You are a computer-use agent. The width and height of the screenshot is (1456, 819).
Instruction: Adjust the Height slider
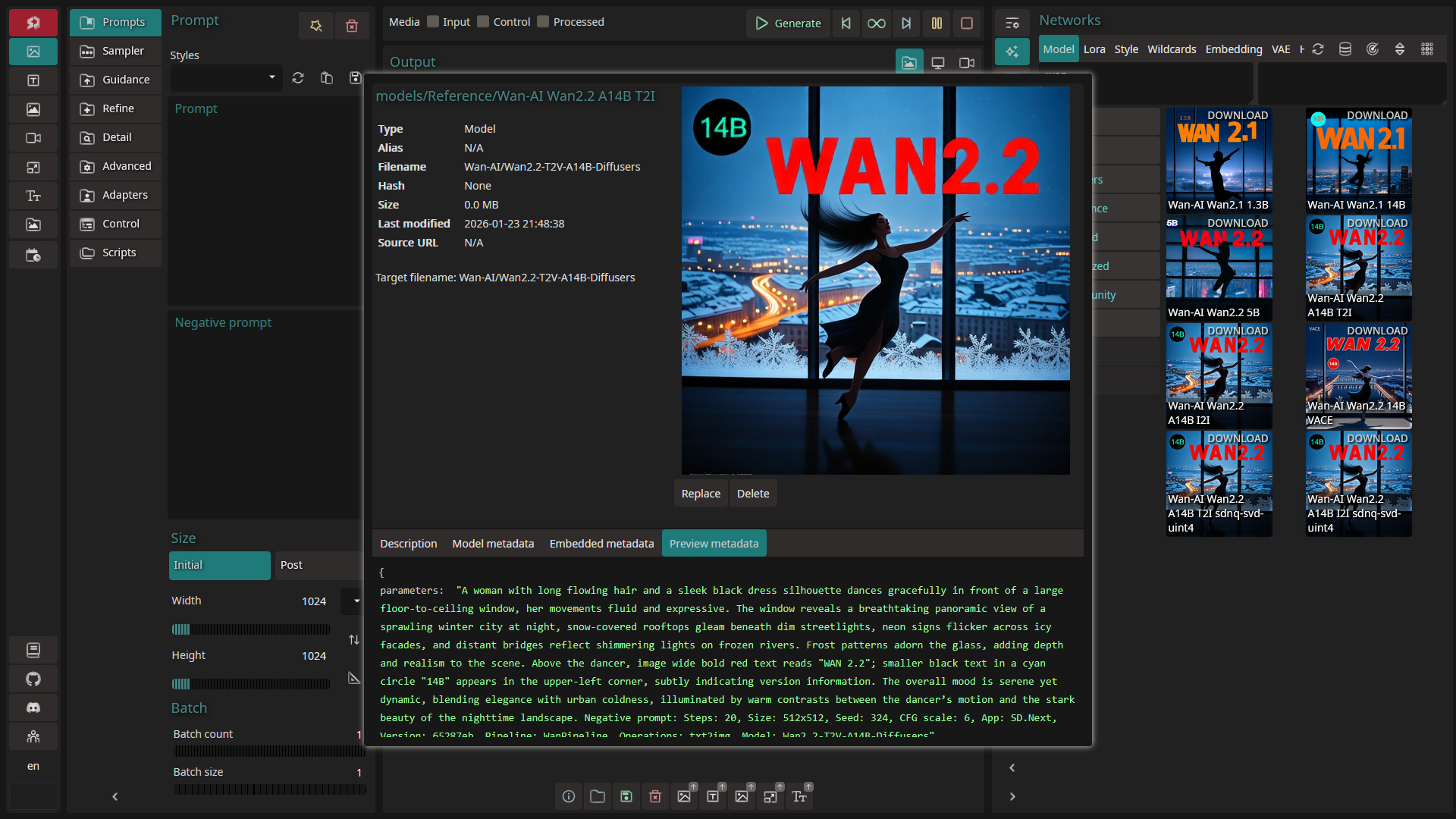pyautogui.click(x=250, y=684)
